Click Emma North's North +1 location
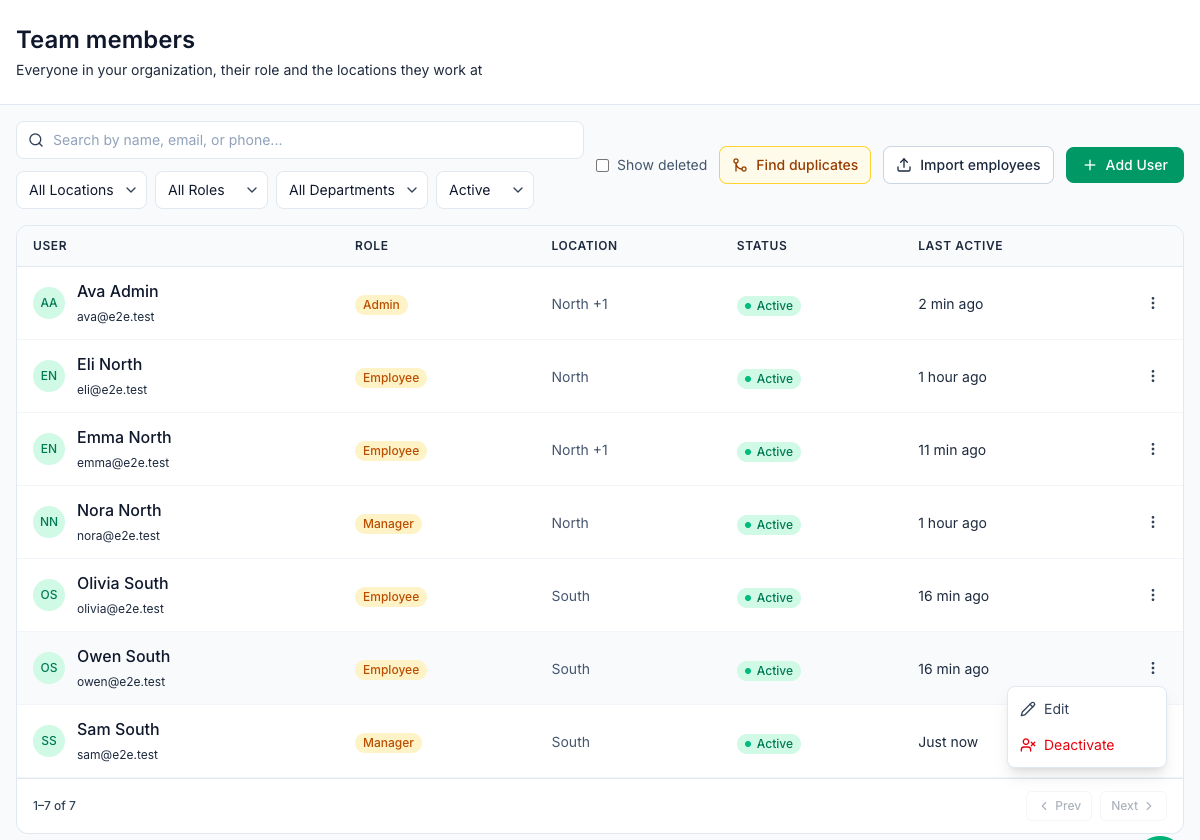Image resolution: width=1200 pixels, height=840 pixels. coord(580,450)
